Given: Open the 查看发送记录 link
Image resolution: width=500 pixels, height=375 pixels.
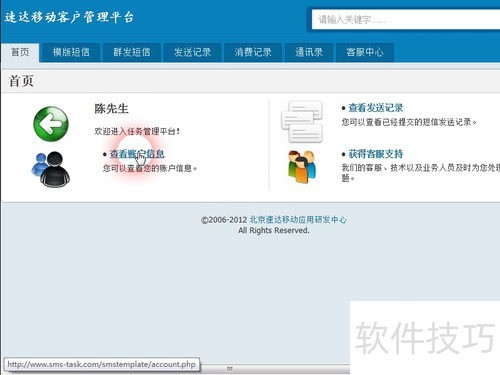Looking at the screenshot, I should pyautogui.click(x=376, y=108).
